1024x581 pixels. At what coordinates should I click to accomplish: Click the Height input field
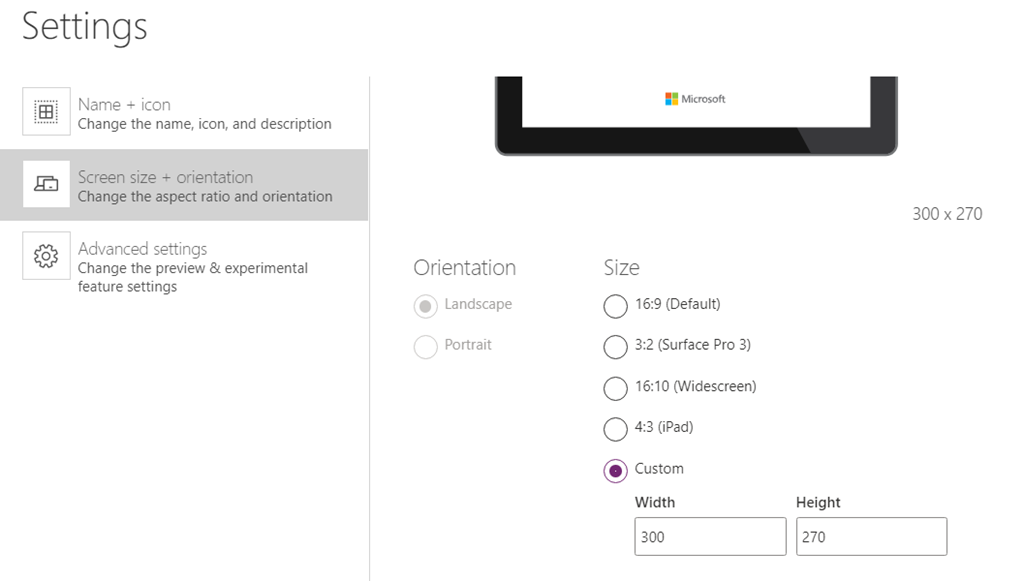pos(872,537)
